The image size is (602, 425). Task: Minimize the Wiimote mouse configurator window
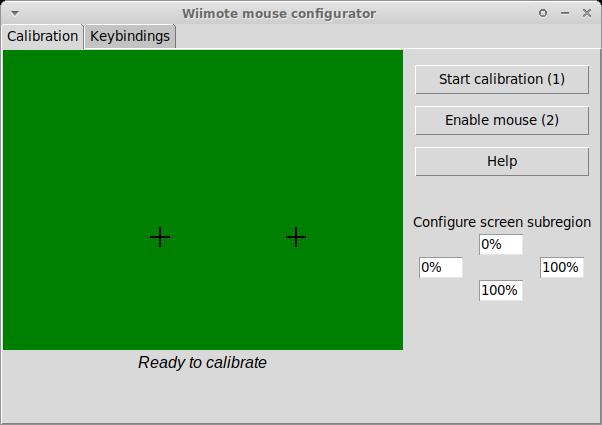(x=565, y=13)
